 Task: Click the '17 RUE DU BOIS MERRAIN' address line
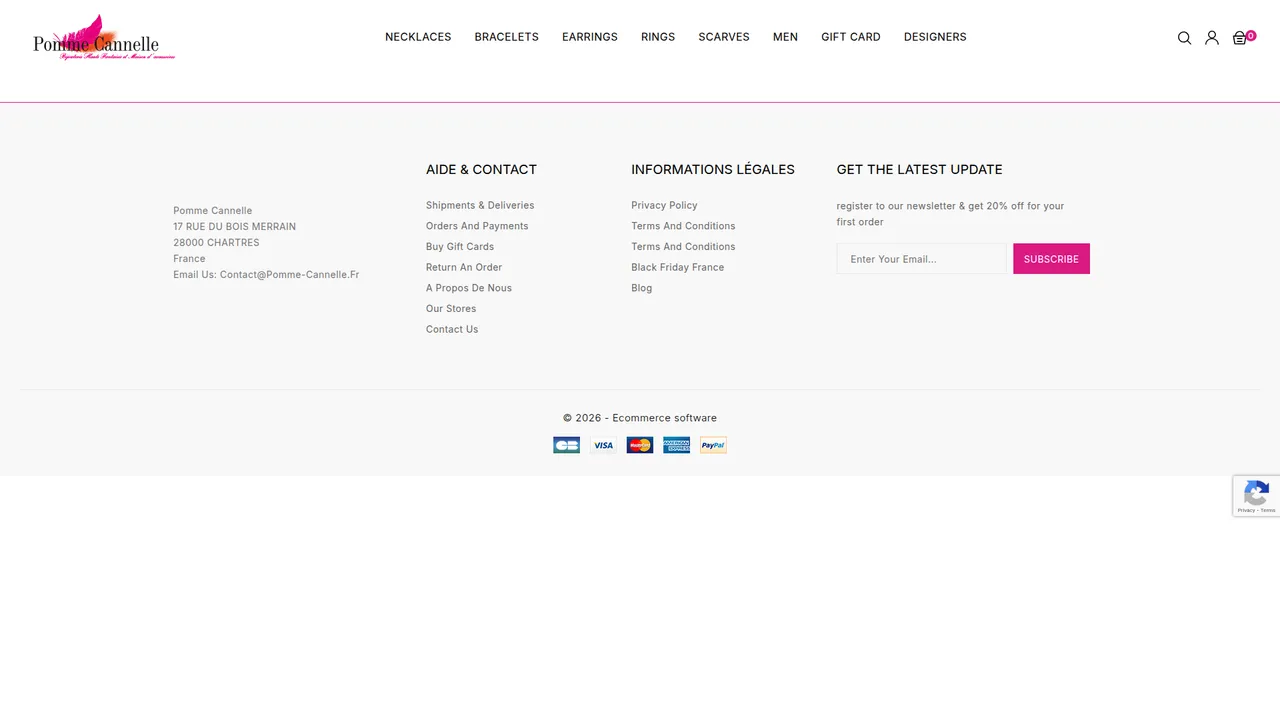234,227
